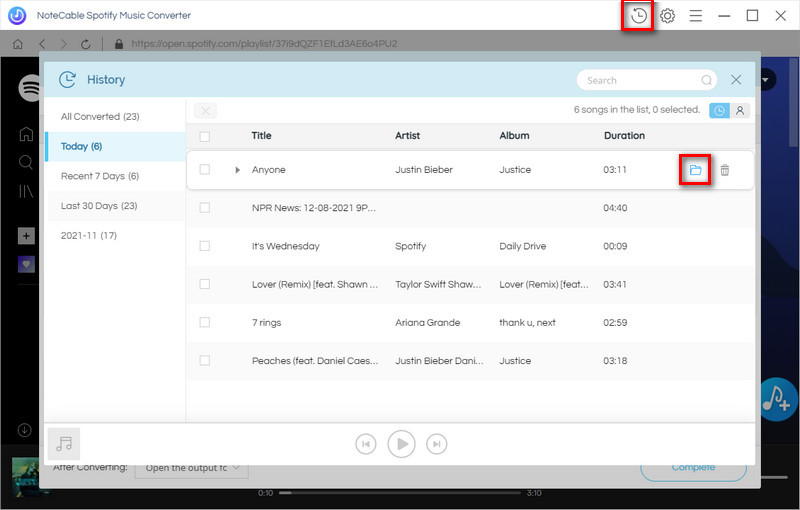Open the After Converting dropdown
Viewport: 800px width, 510px height.
click(191, 468)
